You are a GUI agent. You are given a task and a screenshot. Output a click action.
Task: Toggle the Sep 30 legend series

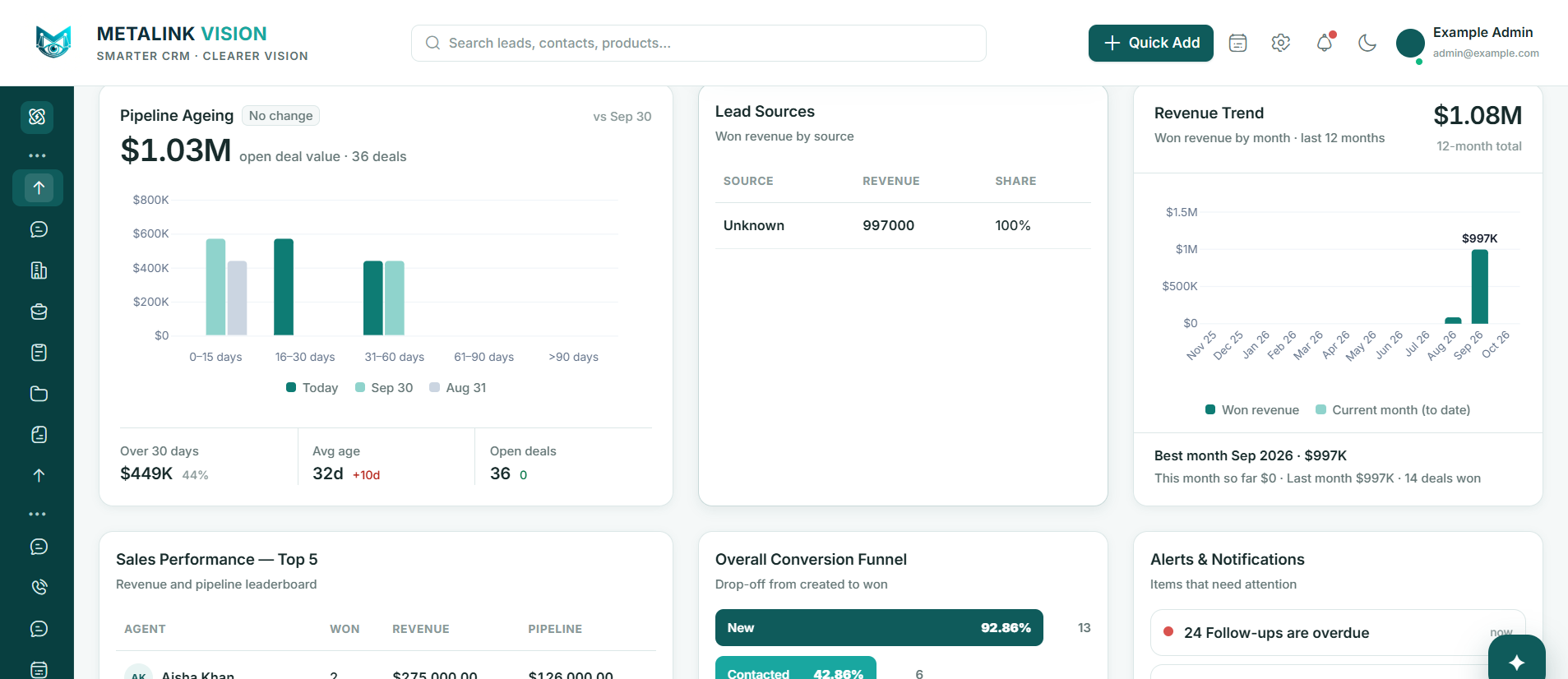point(384,387)
